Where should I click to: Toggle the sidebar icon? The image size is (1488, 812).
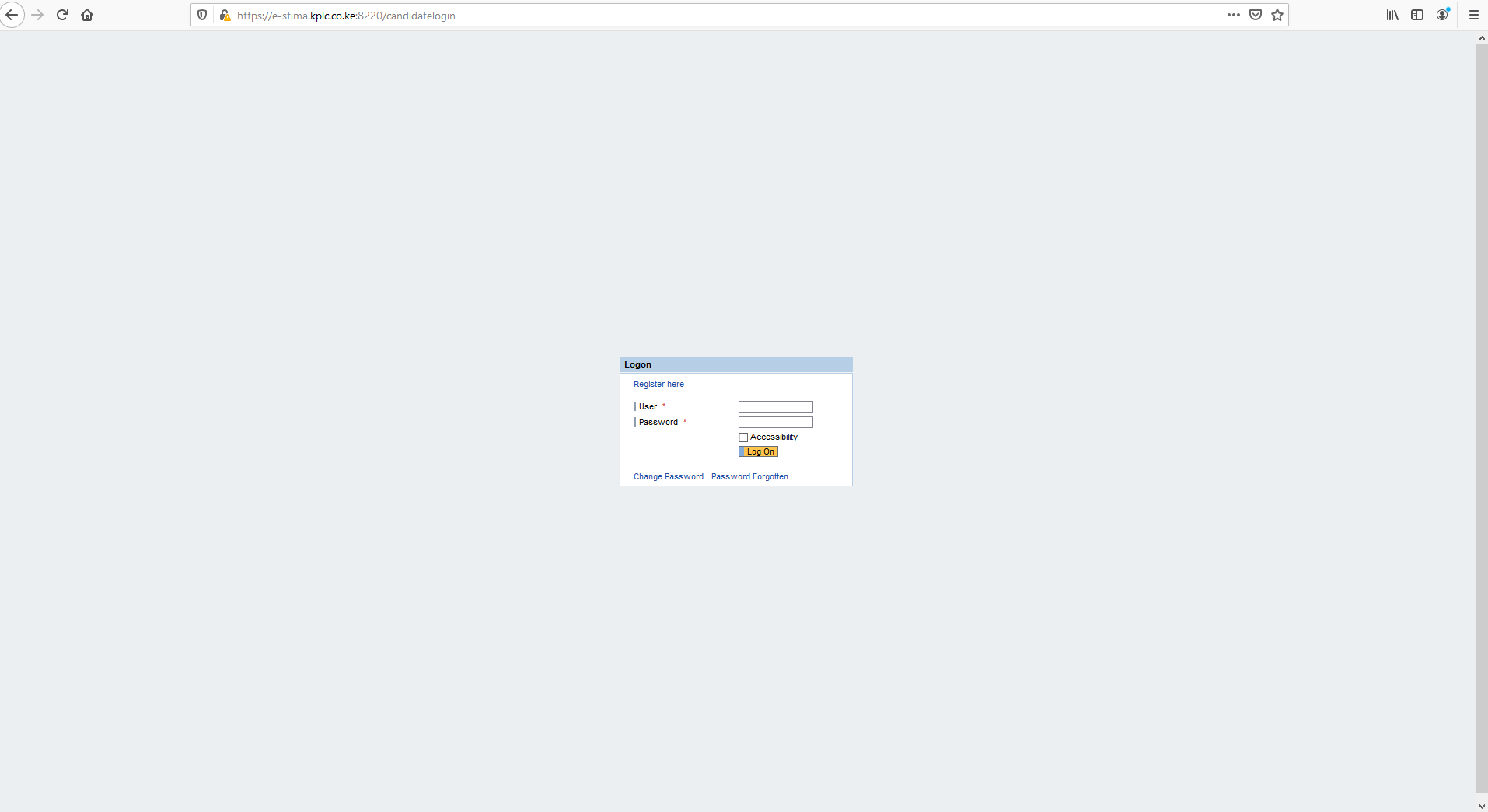tap(1417, 15)
